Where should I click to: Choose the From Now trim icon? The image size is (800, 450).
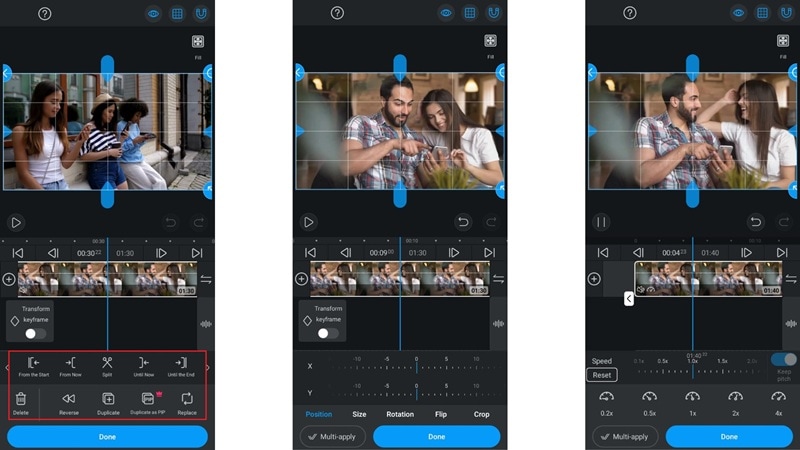click(x=70, y=363)
